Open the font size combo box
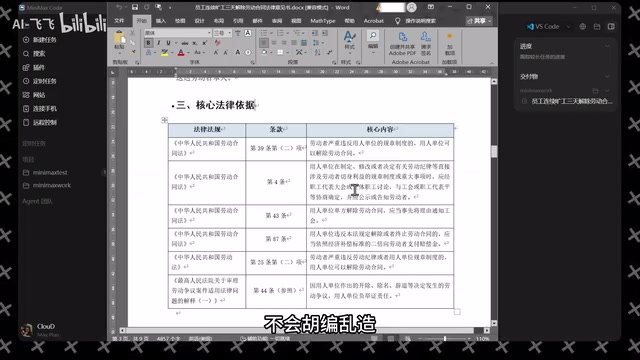Image resolution: width=640 pixels, height=360 pixels. (222, 33)
